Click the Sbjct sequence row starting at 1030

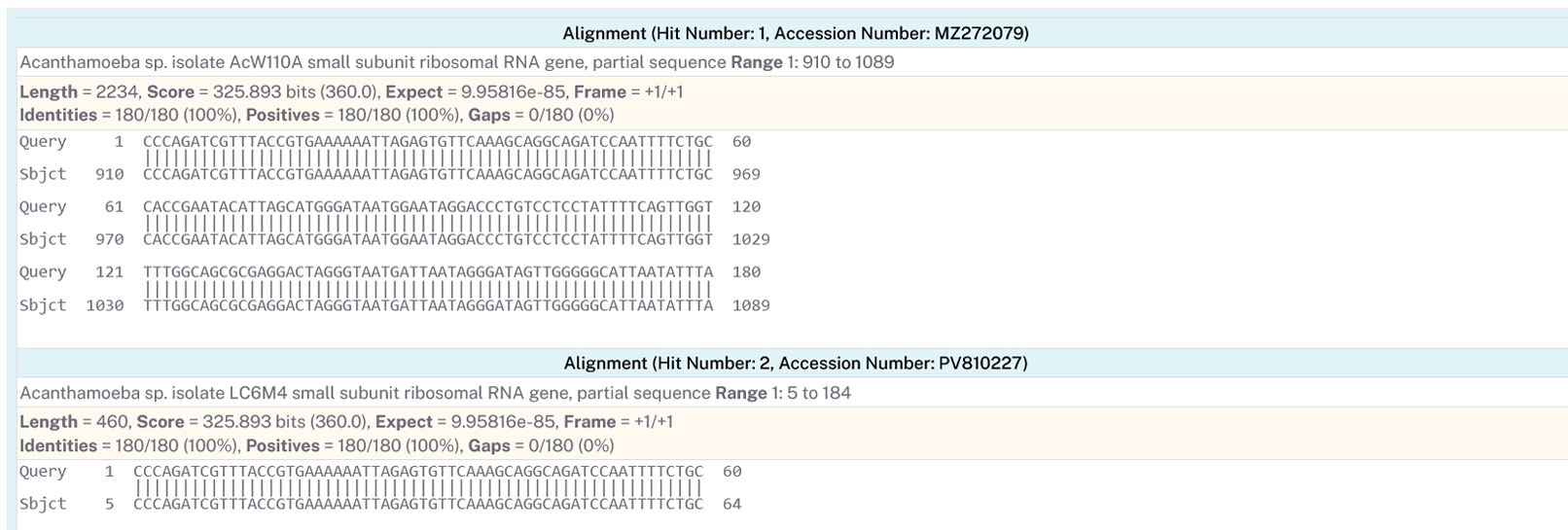tap(427, 305)
